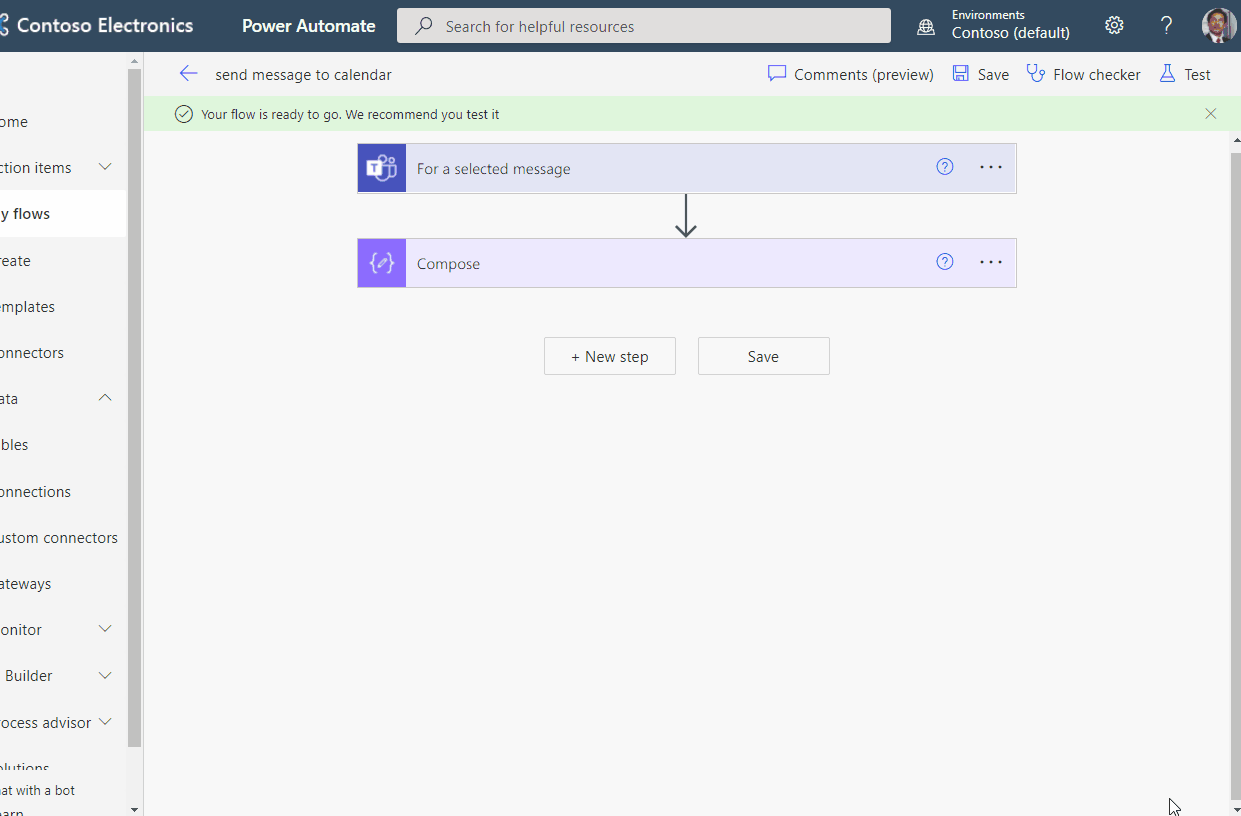Expand Action items chevron in sidebar
1241x816 pixels.
105,167
